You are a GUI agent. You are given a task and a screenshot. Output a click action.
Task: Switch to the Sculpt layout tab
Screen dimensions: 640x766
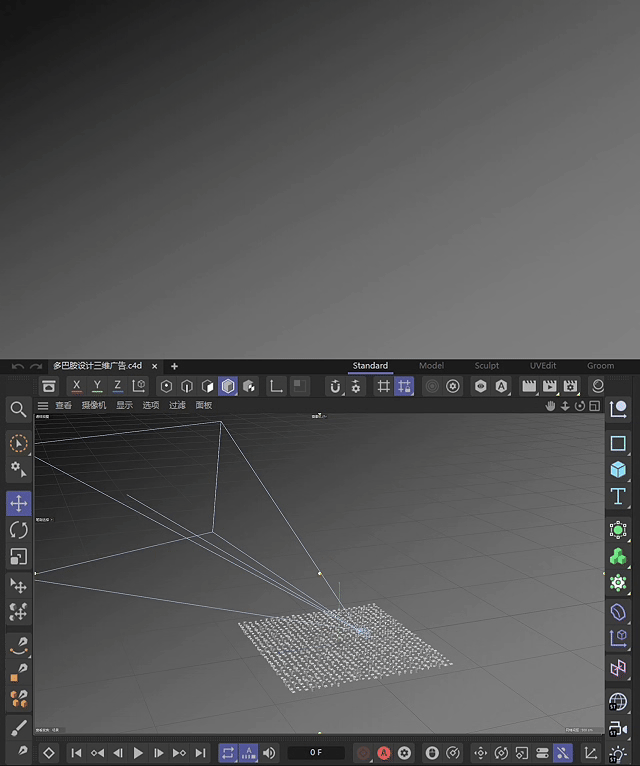(x=487, y=365)
